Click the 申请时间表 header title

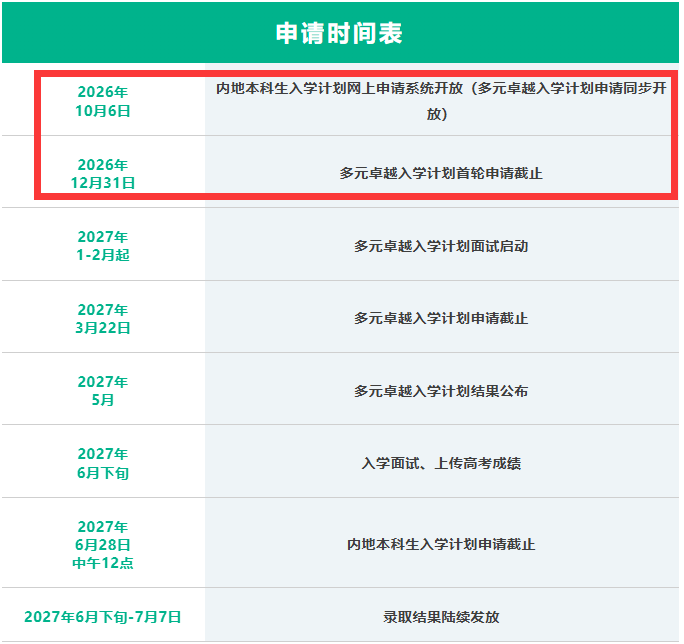339,33
